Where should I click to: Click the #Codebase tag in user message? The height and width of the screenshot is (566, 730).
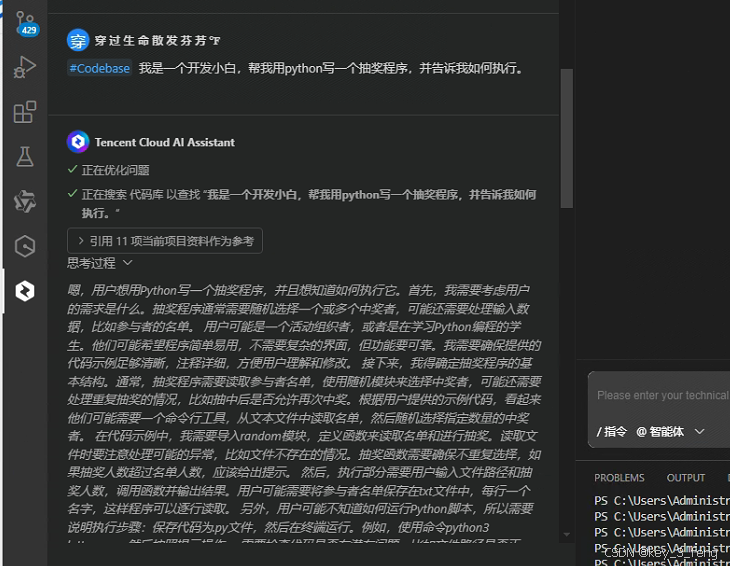coord(100,68)
